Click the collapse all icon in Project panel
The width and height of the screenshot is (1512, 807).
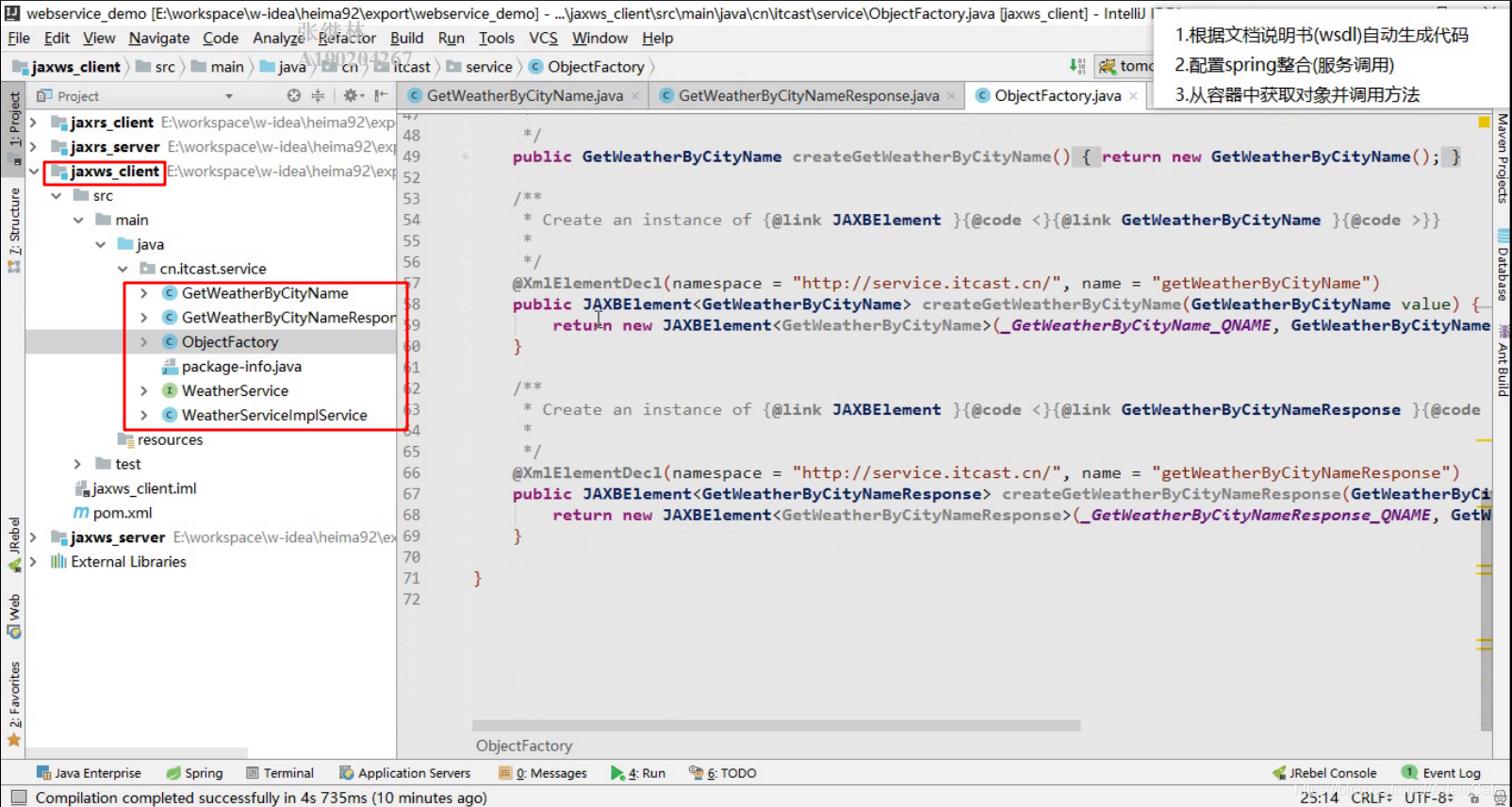(318, 96)
